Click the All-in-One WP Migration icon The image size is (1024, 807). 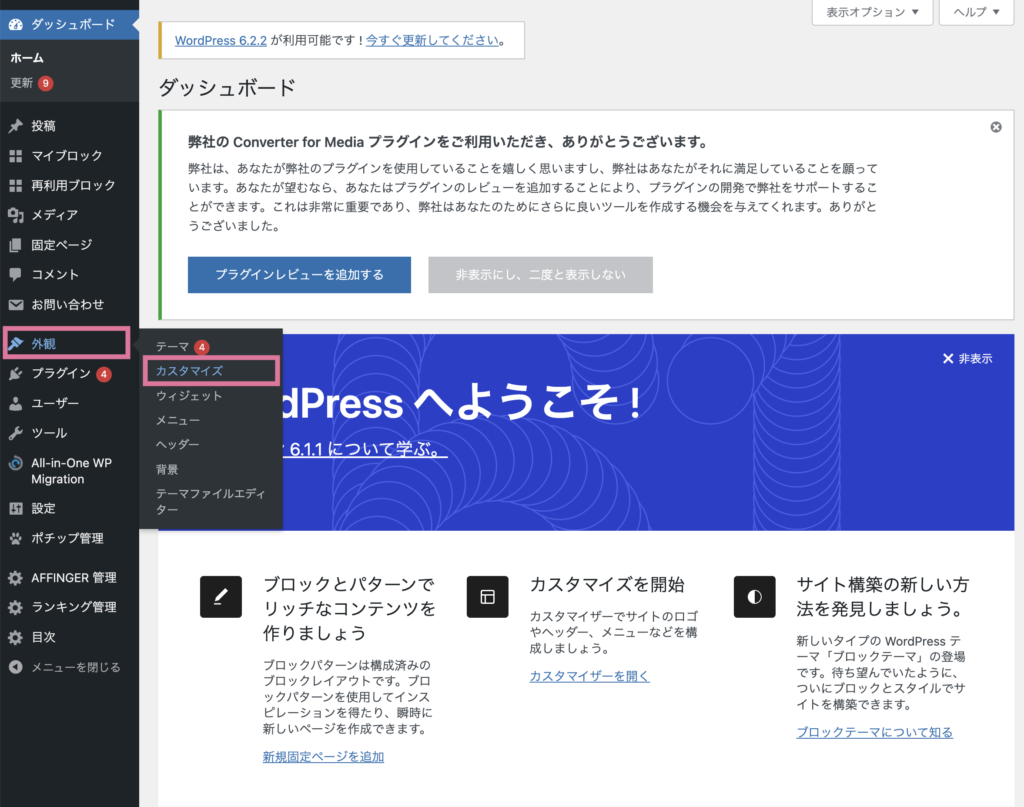16,464
